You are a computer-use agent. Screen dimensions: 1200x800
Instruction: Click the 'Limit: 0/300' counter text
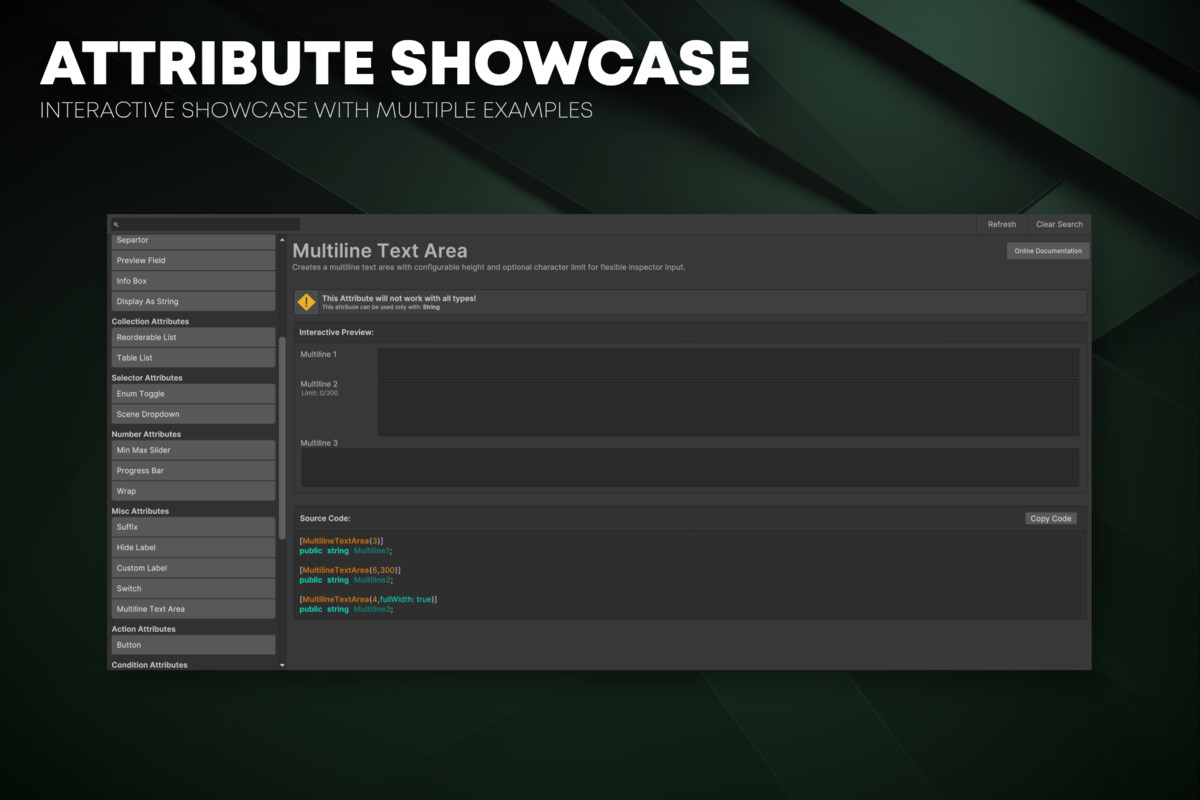pyautogui.click(x=320, y=393)
